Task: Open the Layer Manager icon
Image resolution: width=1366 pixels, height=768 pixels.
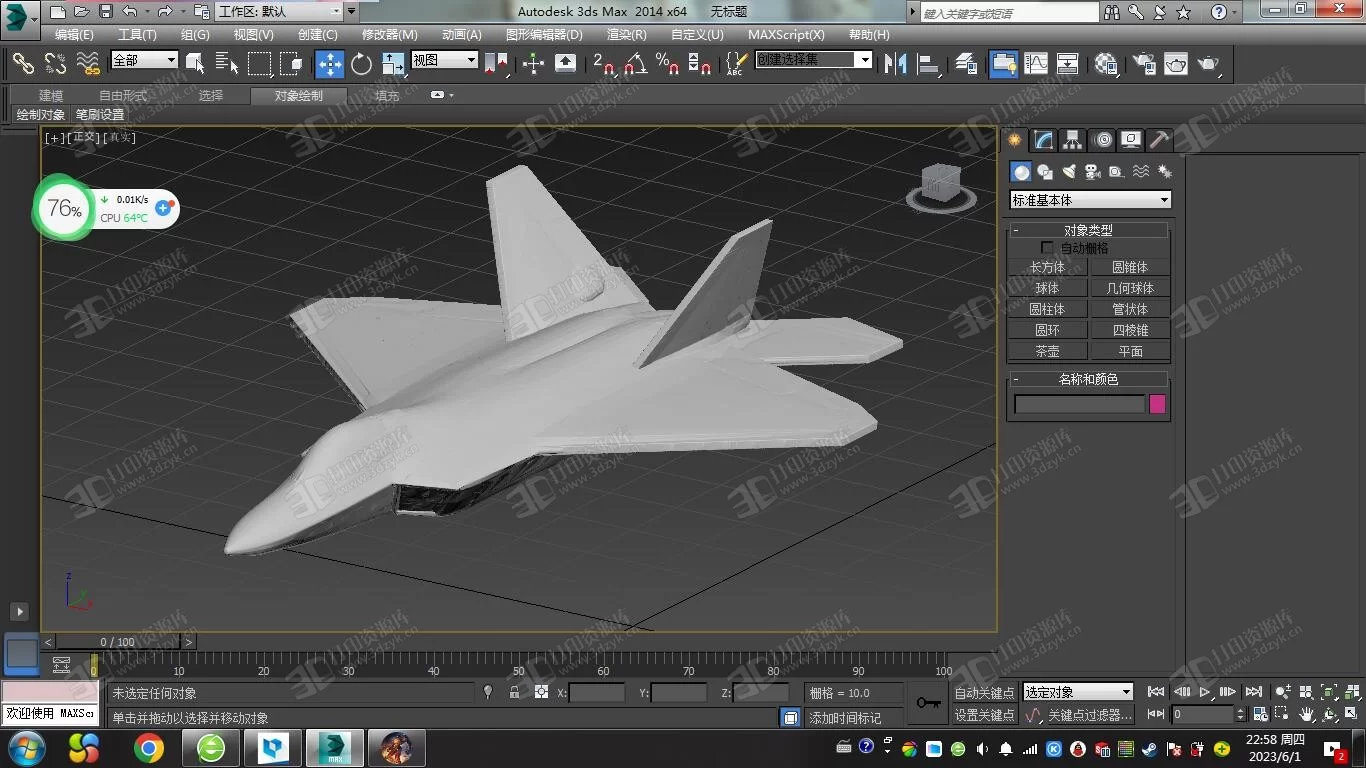Action: [x=966, y=64]
